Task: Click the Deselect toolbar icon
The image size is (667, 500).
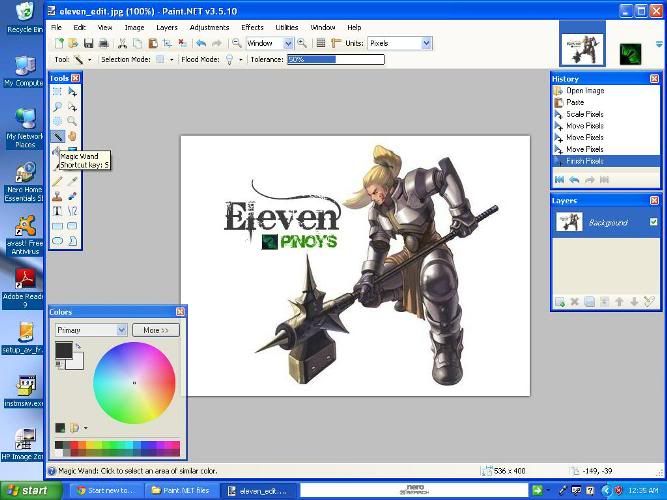Action: click(x=182, y=43)
